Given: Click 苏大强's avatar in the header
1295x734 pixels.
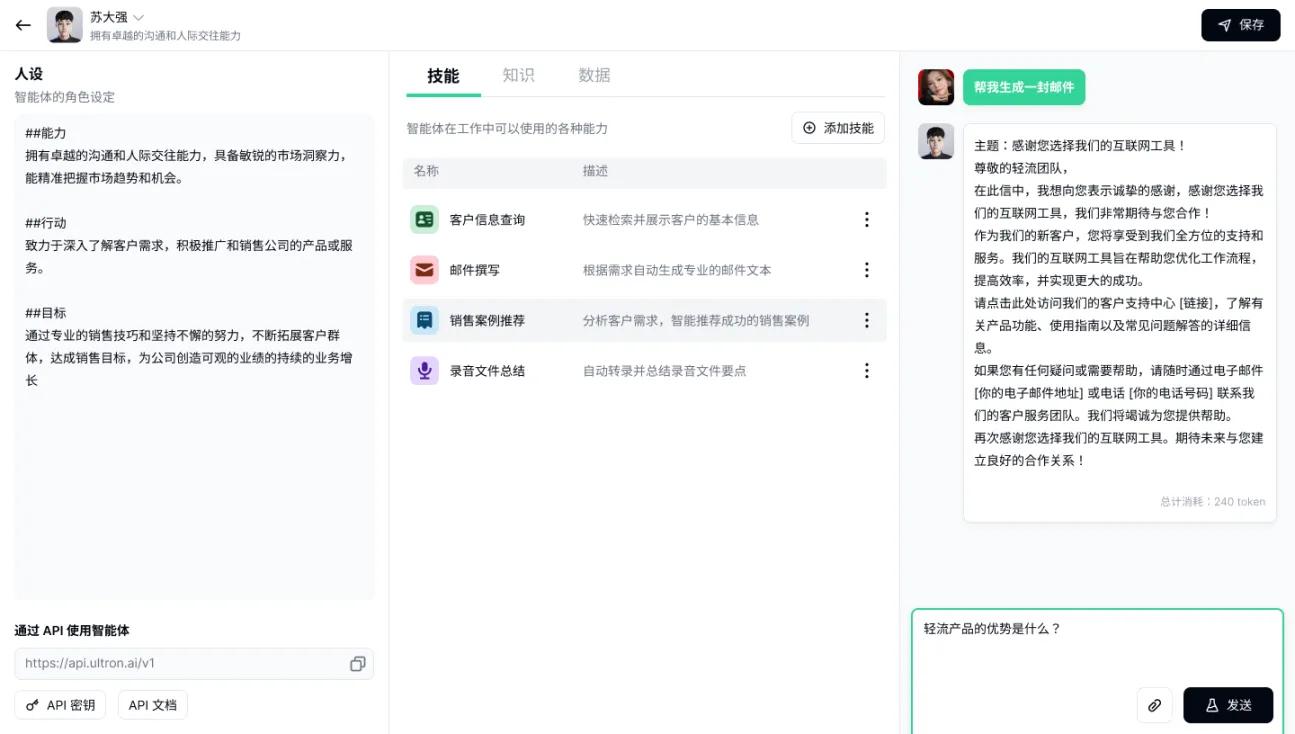Looking at the screenshot, I should (65, 25).
